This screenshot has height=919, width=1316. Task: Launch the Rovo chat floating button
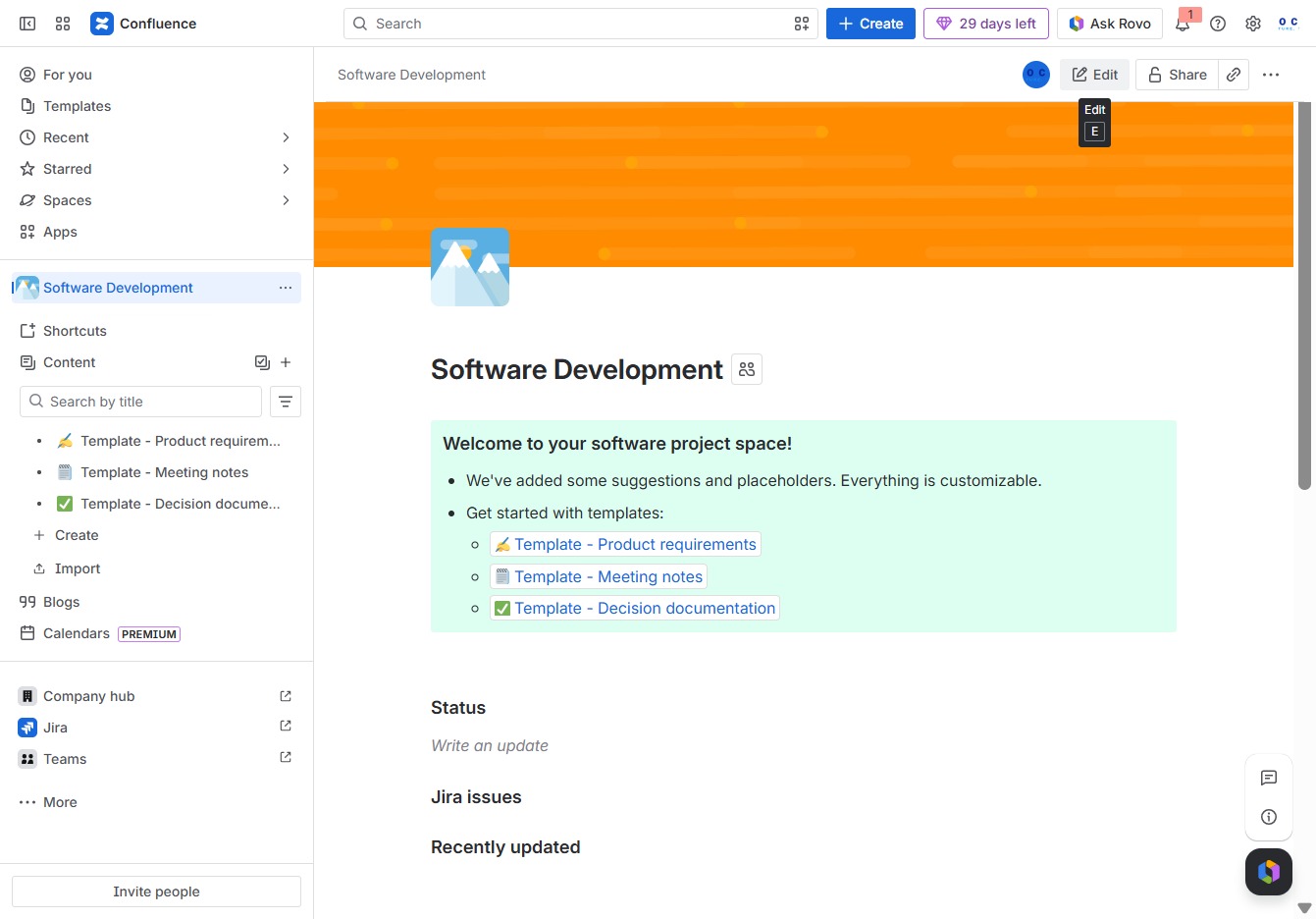coord(1269,872)
